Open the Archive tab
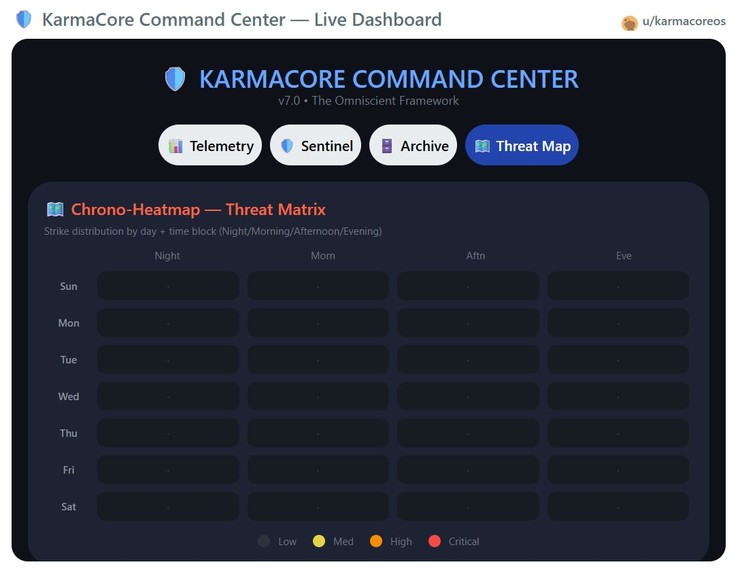The image size is (740, 573). 413,145
